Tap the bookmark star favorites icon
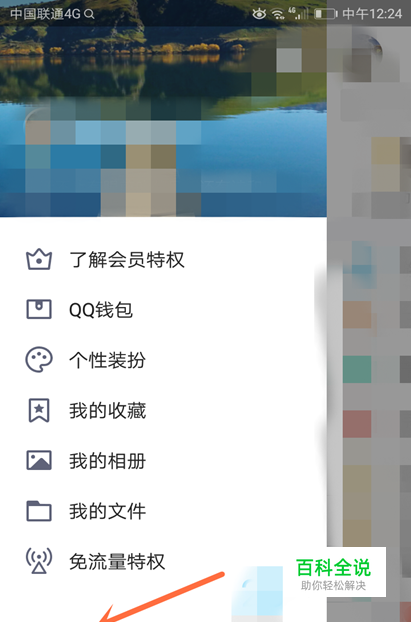411x622 pixels. 39,410
